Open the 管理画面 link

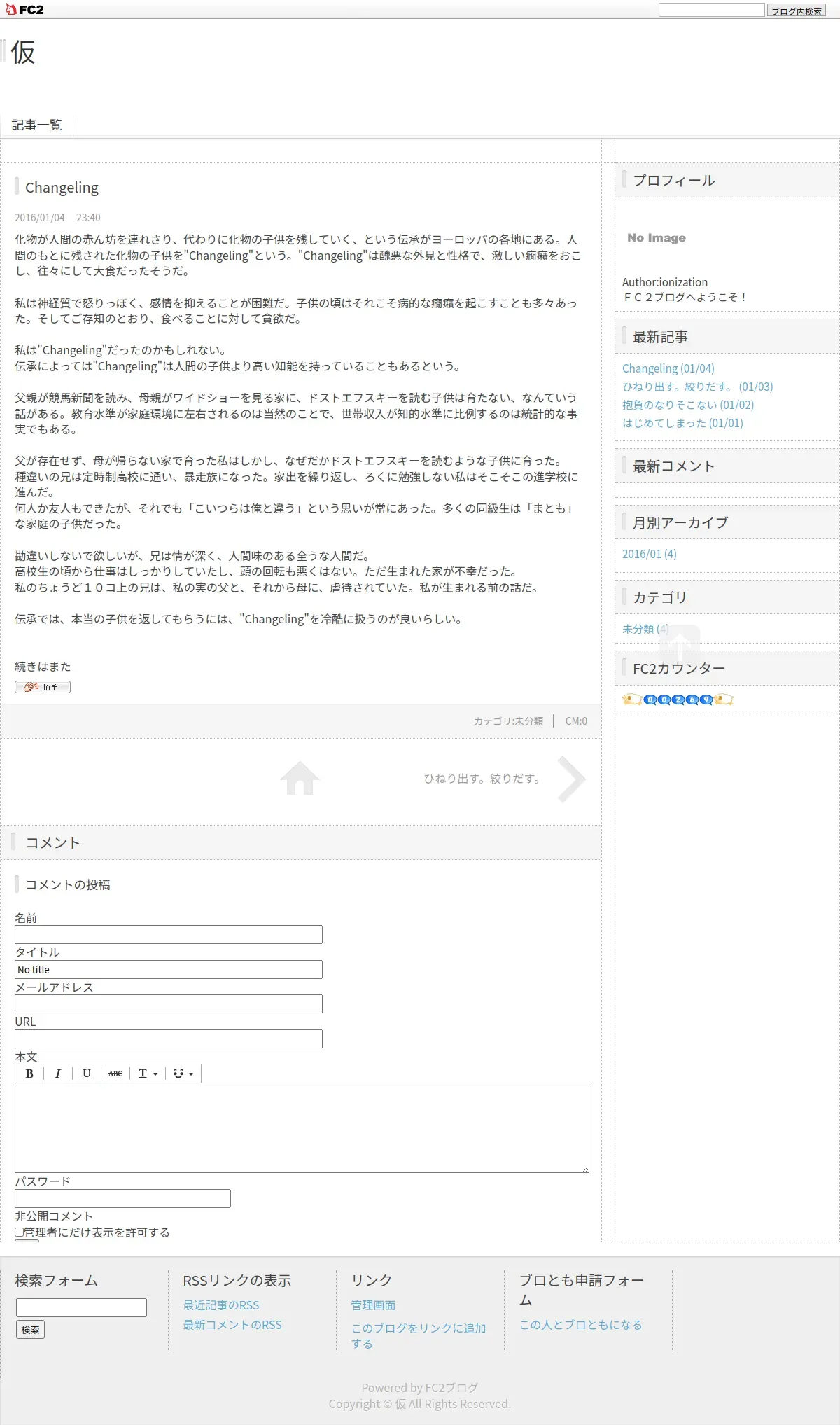[x=373, y=1305]
